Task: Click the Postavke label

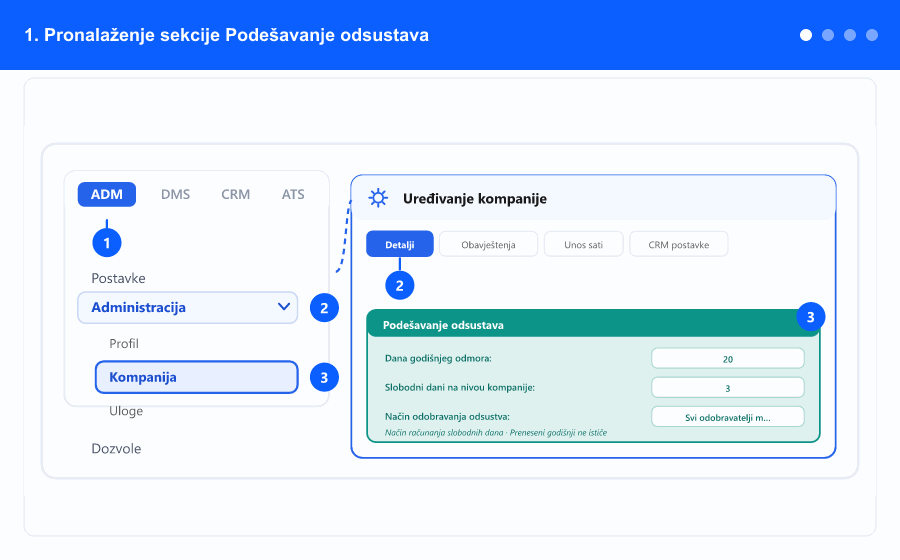Action: coord(118,278)
